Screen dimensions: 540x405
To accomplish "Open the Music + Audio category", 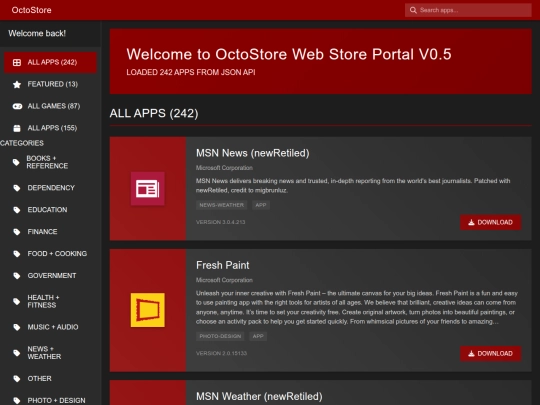I will [50, 327].
